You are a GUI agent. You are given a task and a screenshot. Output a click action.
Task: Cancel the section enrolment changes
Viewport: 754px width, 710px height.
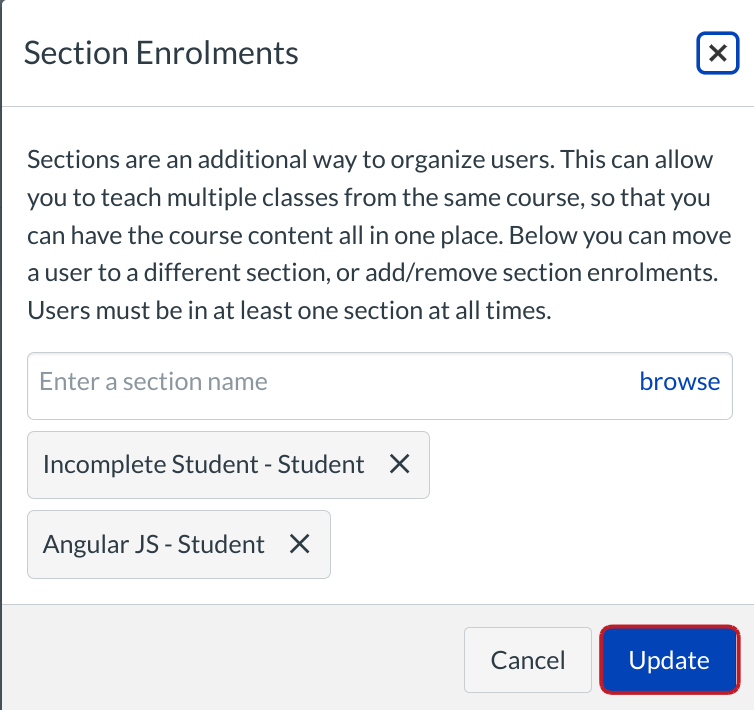[x=527, y=660]
